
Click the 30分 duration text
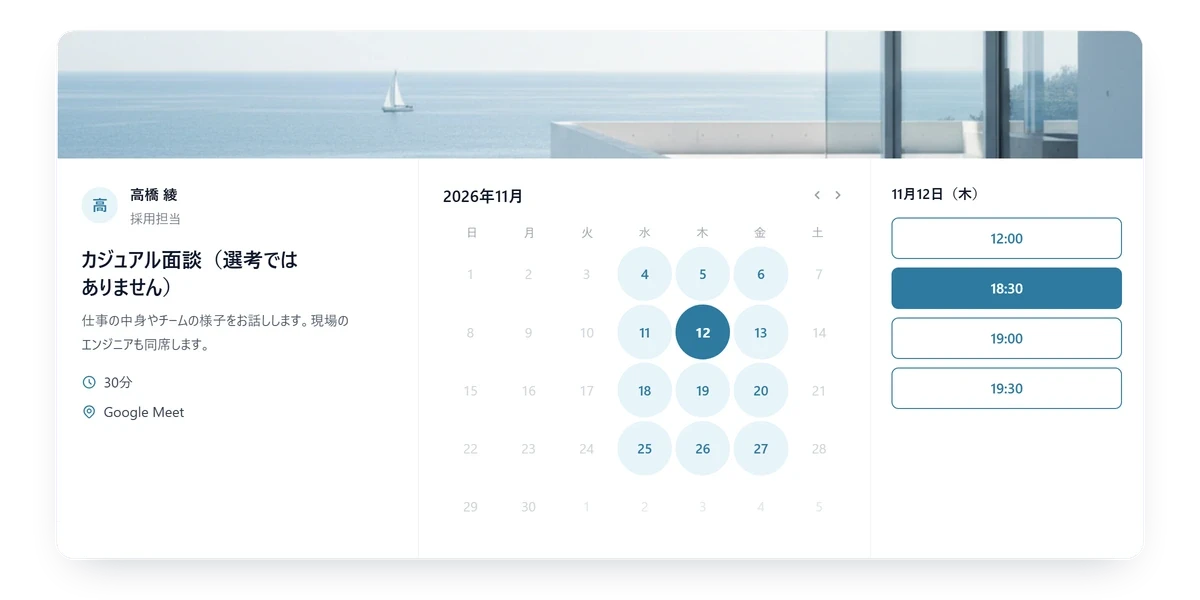pyautogui.click(x=118, y=382)
